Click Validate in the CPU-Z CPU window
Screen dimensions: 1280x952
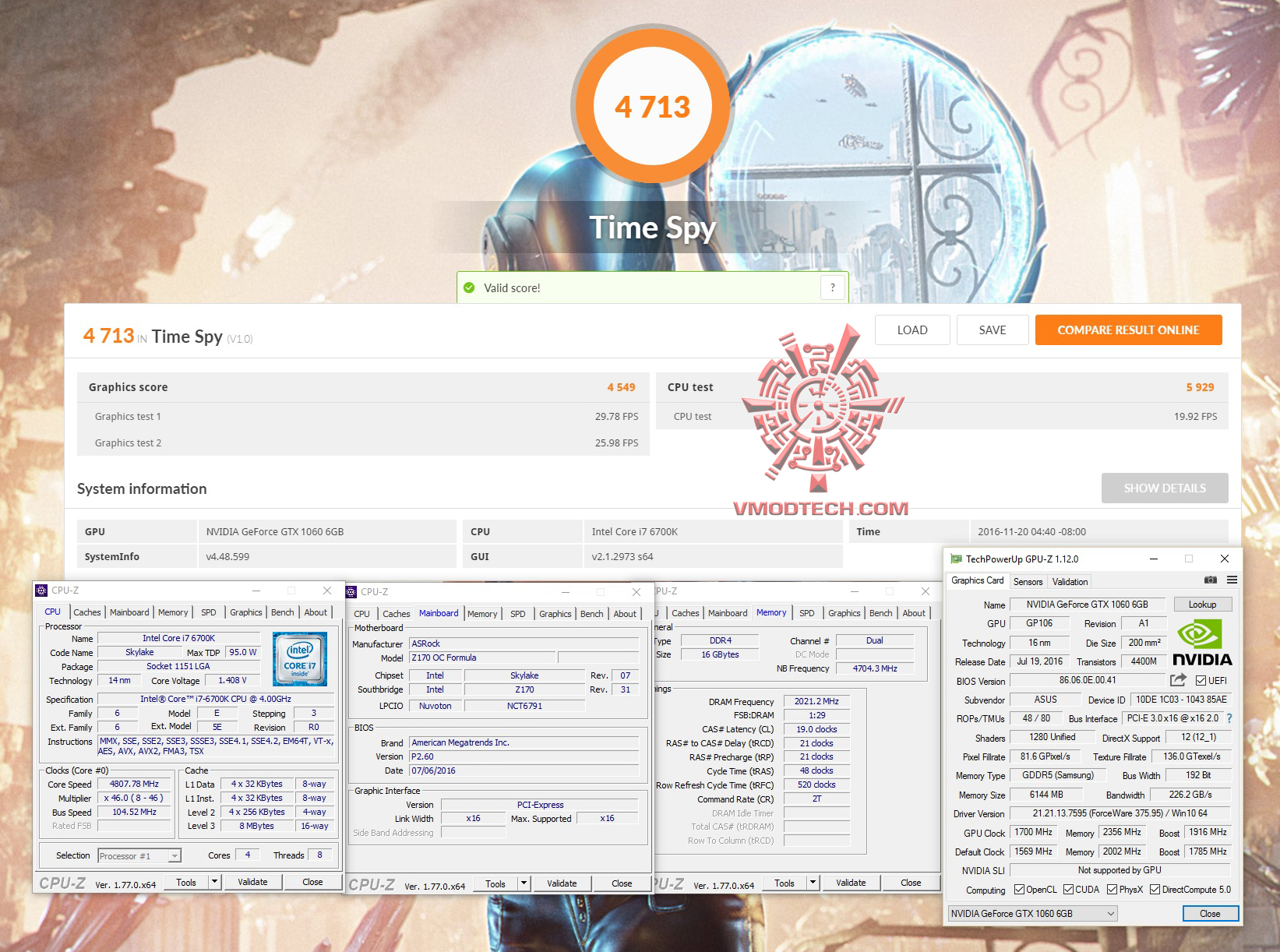[x=252, y=882]
